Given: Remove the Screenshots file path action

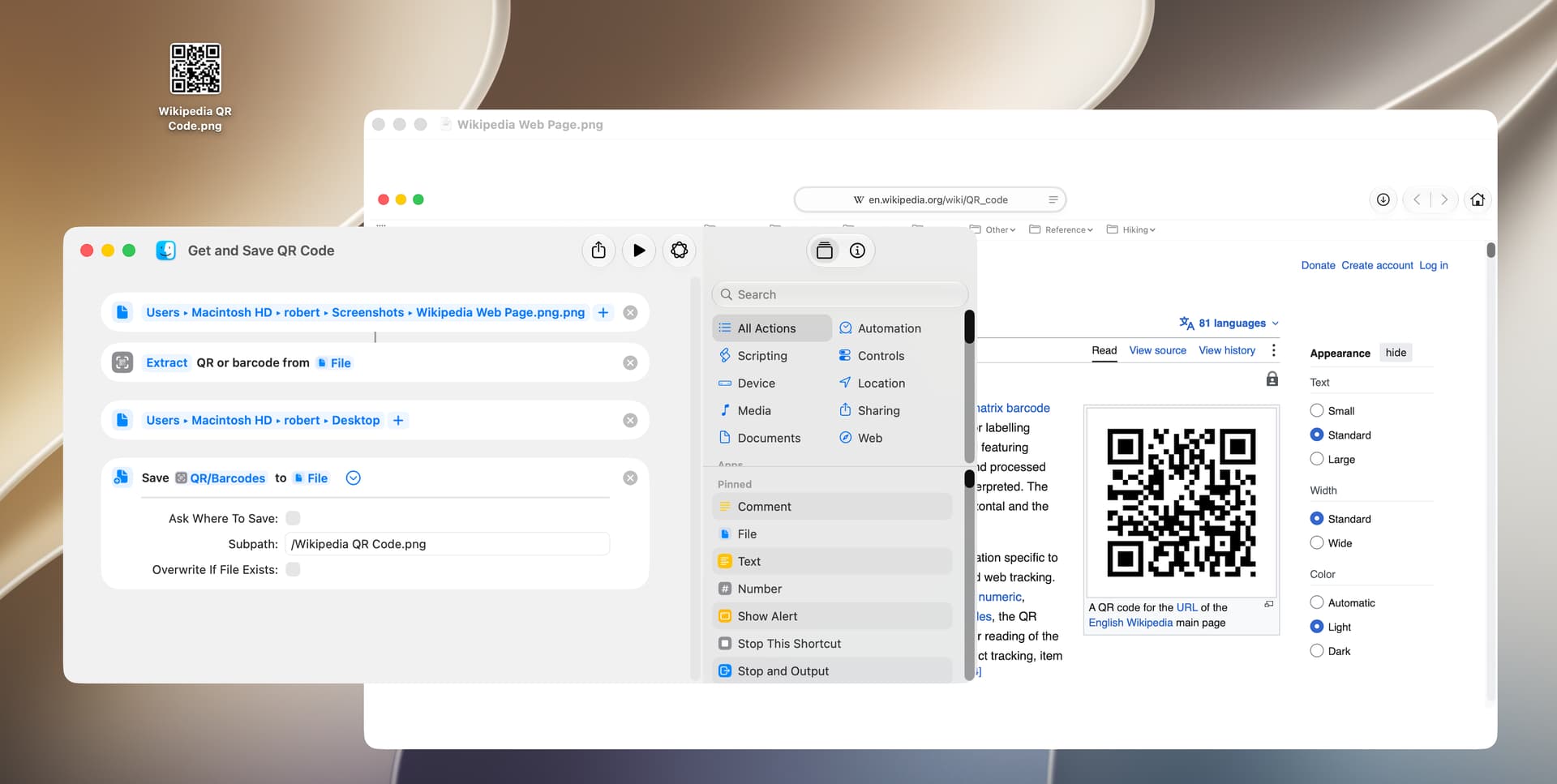Looking at the screenshot, I should click(630, 313).
